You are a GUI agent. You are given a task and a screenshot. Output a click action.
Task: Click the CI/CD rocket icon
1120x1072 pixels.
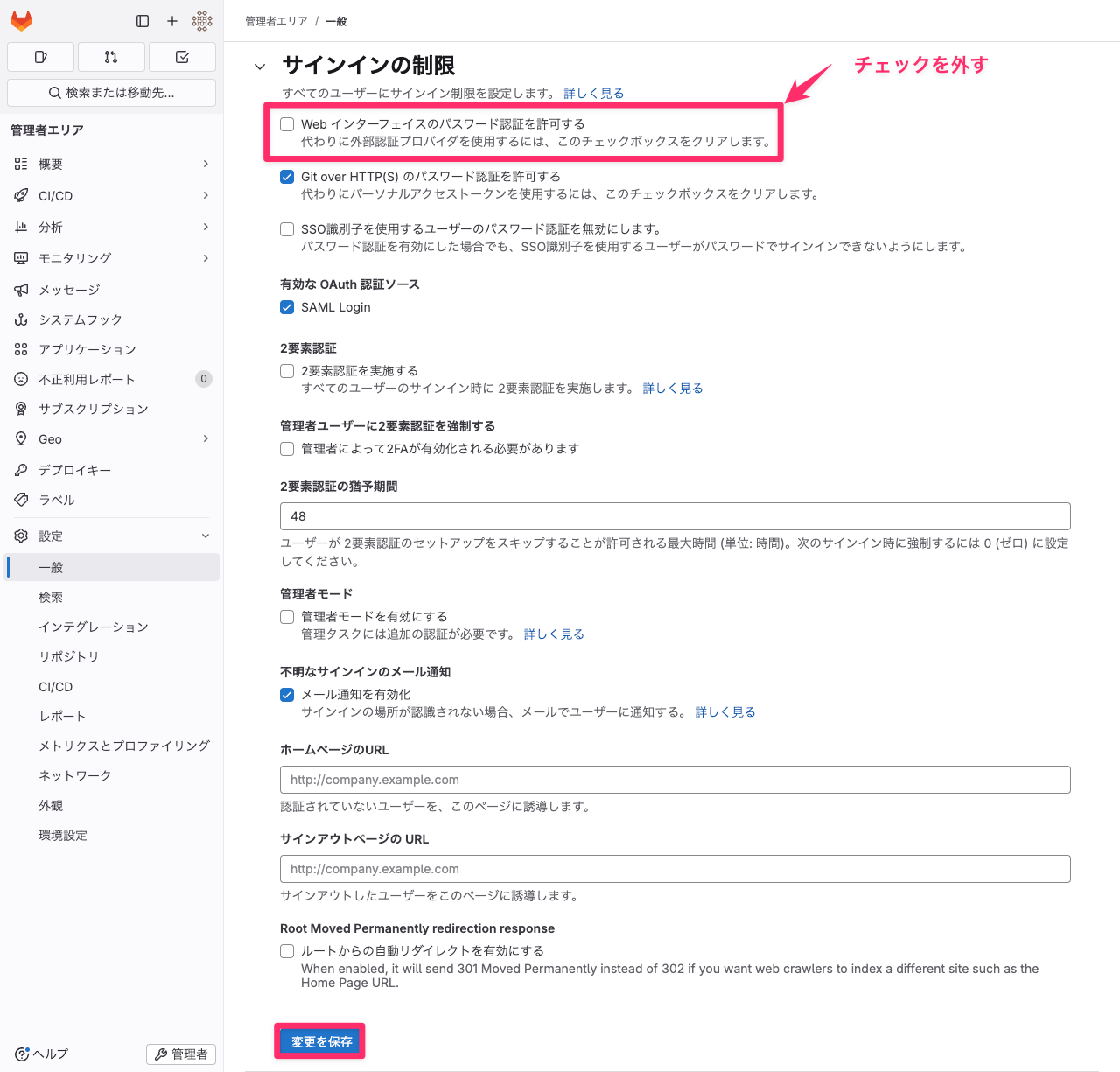click(x=21, y=195)
